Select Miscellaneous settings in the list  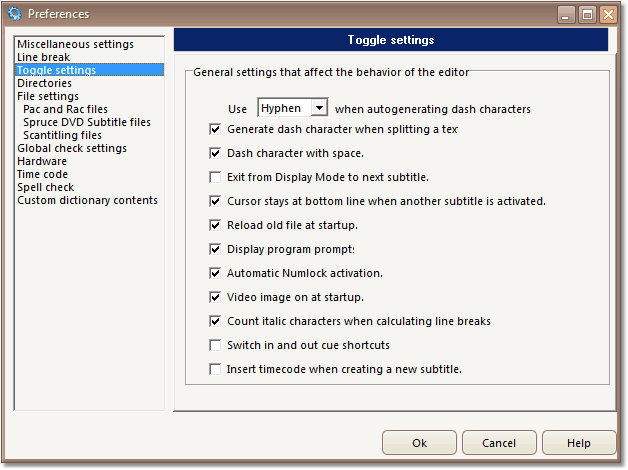(75, 44)
